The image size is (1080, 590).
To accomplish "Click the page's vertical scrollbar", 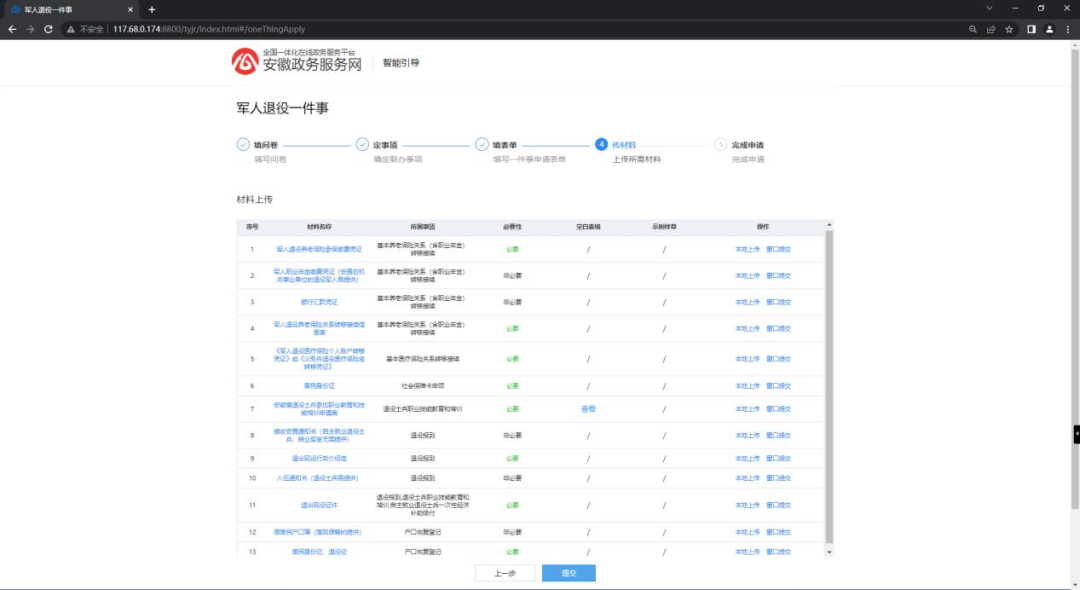I will tap(1074, 279).
